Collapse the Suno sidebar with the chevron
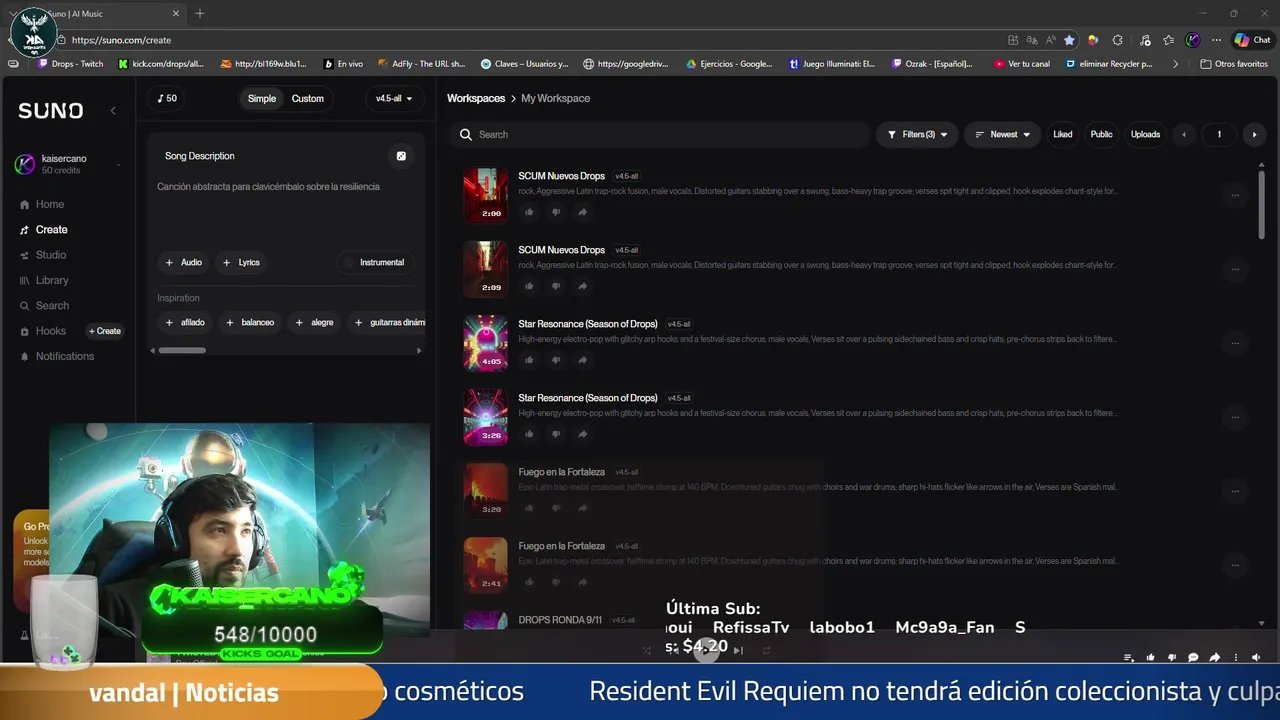This screenshot has height=720, width=1280. (x=113, y=110)
